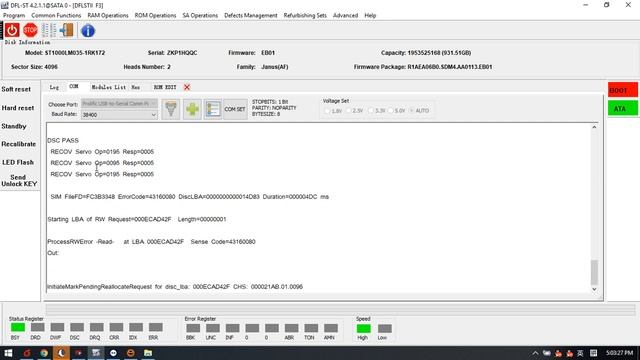Click the red power toolbar icon
The height and width of the screenshot is (360, 640).
point(12,30)
